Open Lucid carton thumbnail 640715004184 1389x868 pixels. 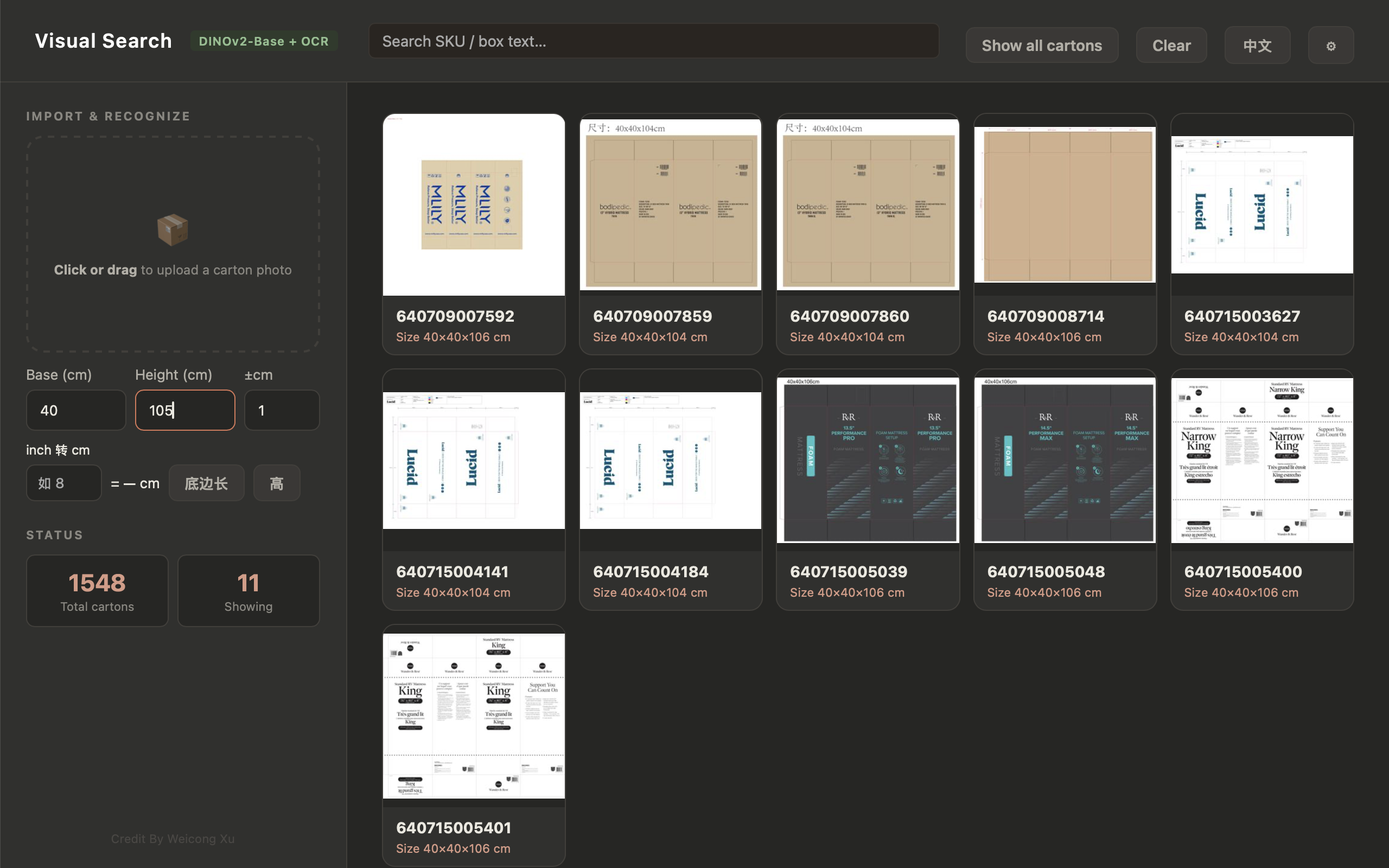pyautogui.click(x=671, y=461)
